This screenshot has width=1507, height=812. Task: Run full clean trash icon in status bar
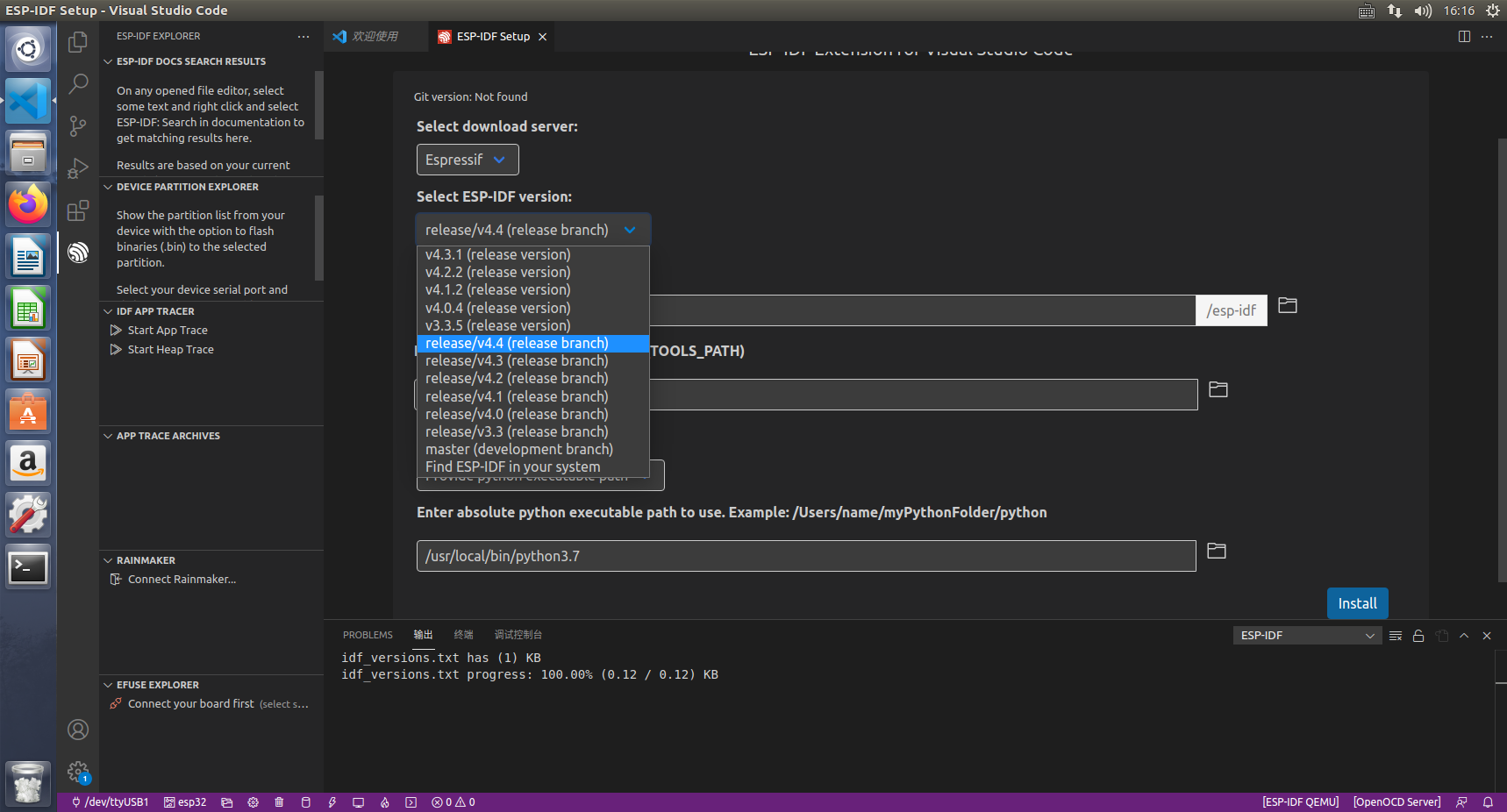pos(279,802)
